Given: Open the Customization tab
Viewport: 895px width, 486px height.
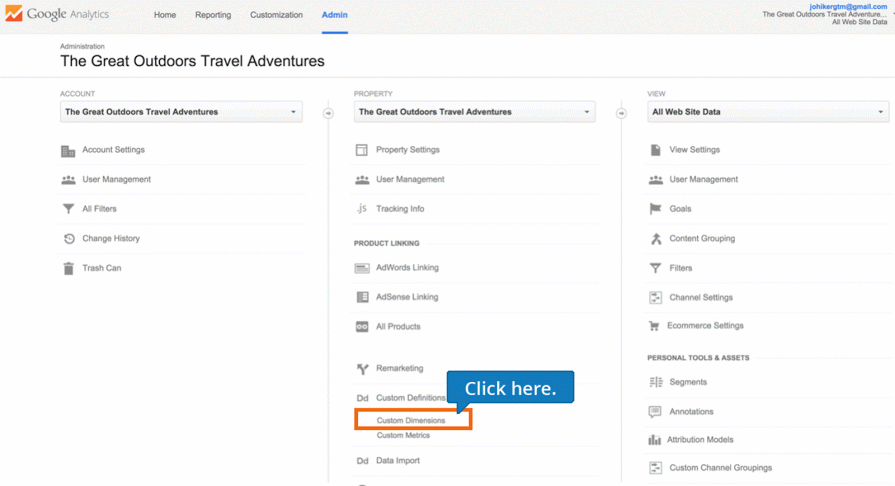Looking at the screenshot, I should 276,15.
